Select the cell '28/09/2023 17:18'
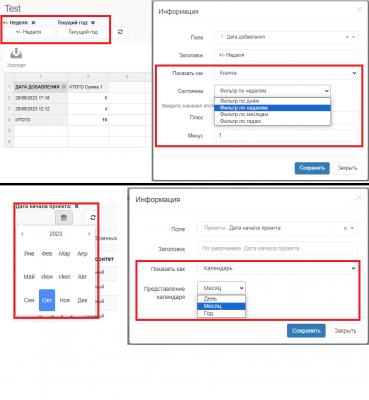Image resolution: width=369 pixels, height=400 pixels. pos(40,98)
